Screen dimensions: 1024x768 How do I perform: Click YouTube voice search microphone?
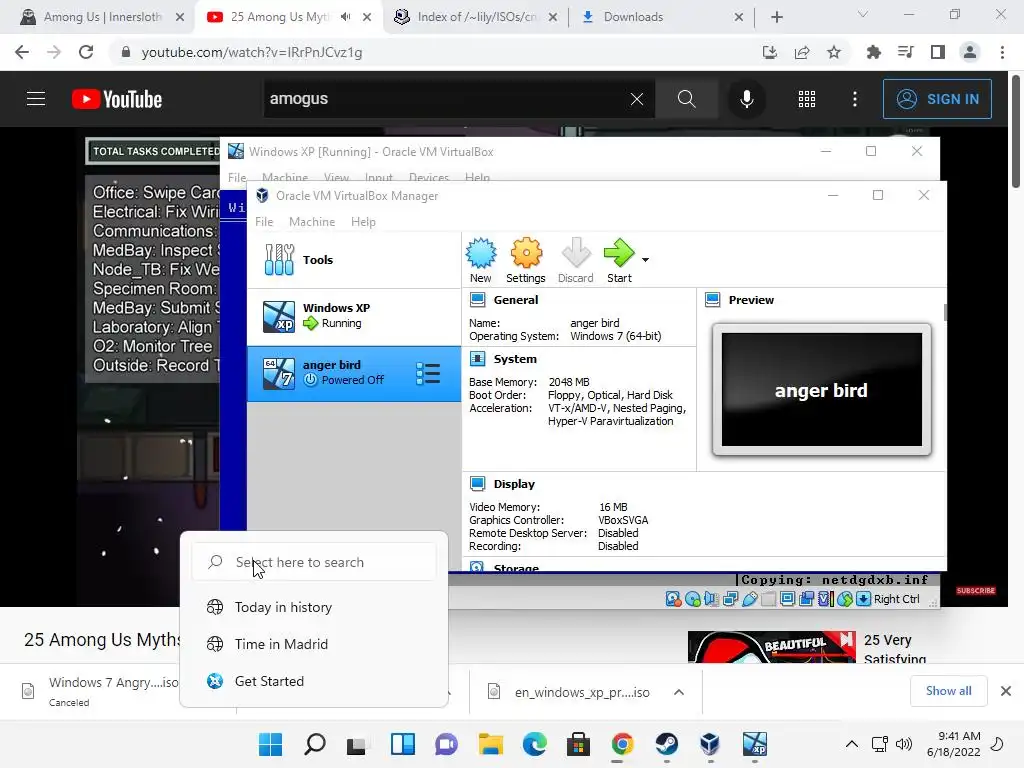click(x=746, y=99)
